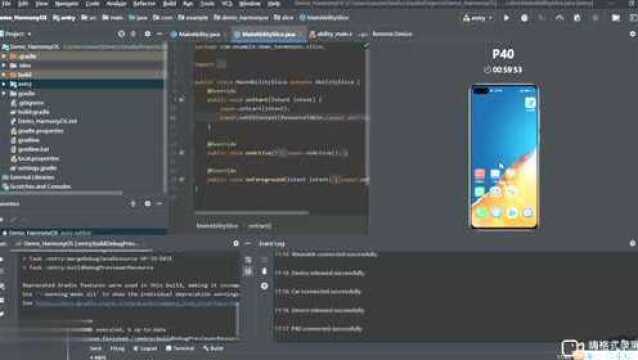The height and width of the screenshot is (360, 638).
Task: Hide the project panel using minus icon
Action: click(160, 34)
